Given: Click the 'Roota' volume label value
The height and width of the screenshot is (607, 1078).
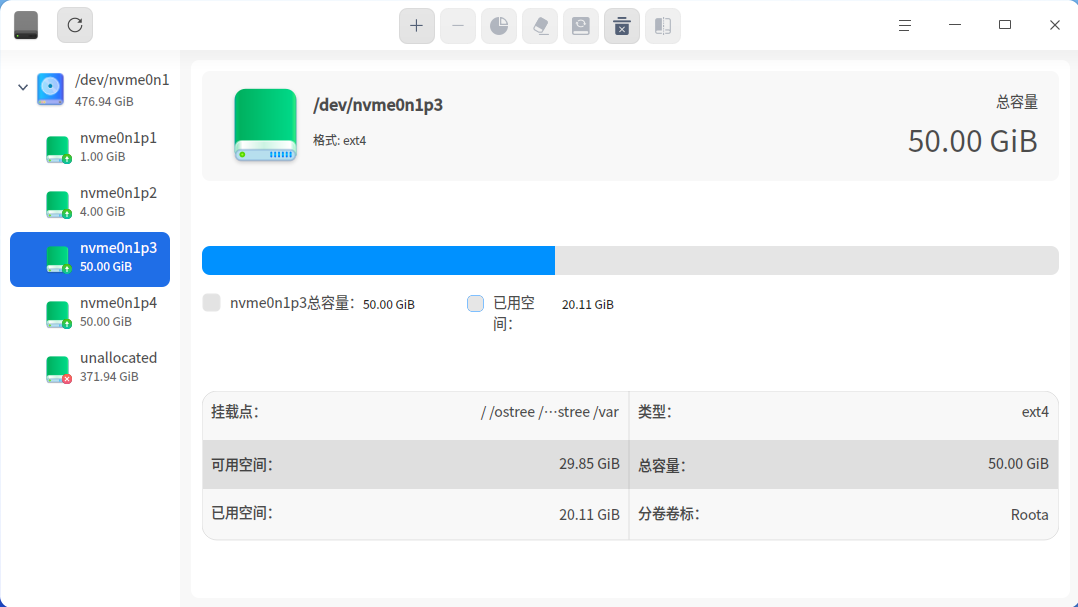Looking at the screenshot, I should point(1029,515).
